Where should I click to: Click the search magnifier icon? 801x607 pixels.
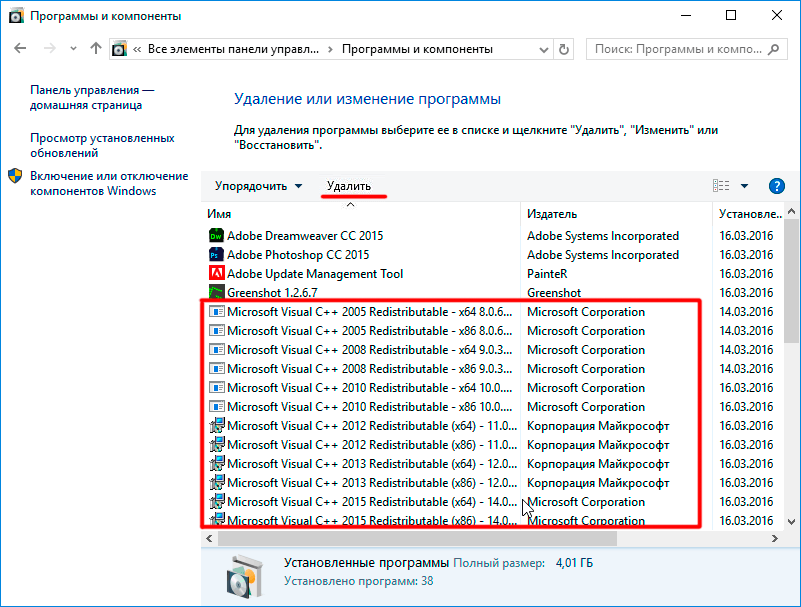pos(774,49)
